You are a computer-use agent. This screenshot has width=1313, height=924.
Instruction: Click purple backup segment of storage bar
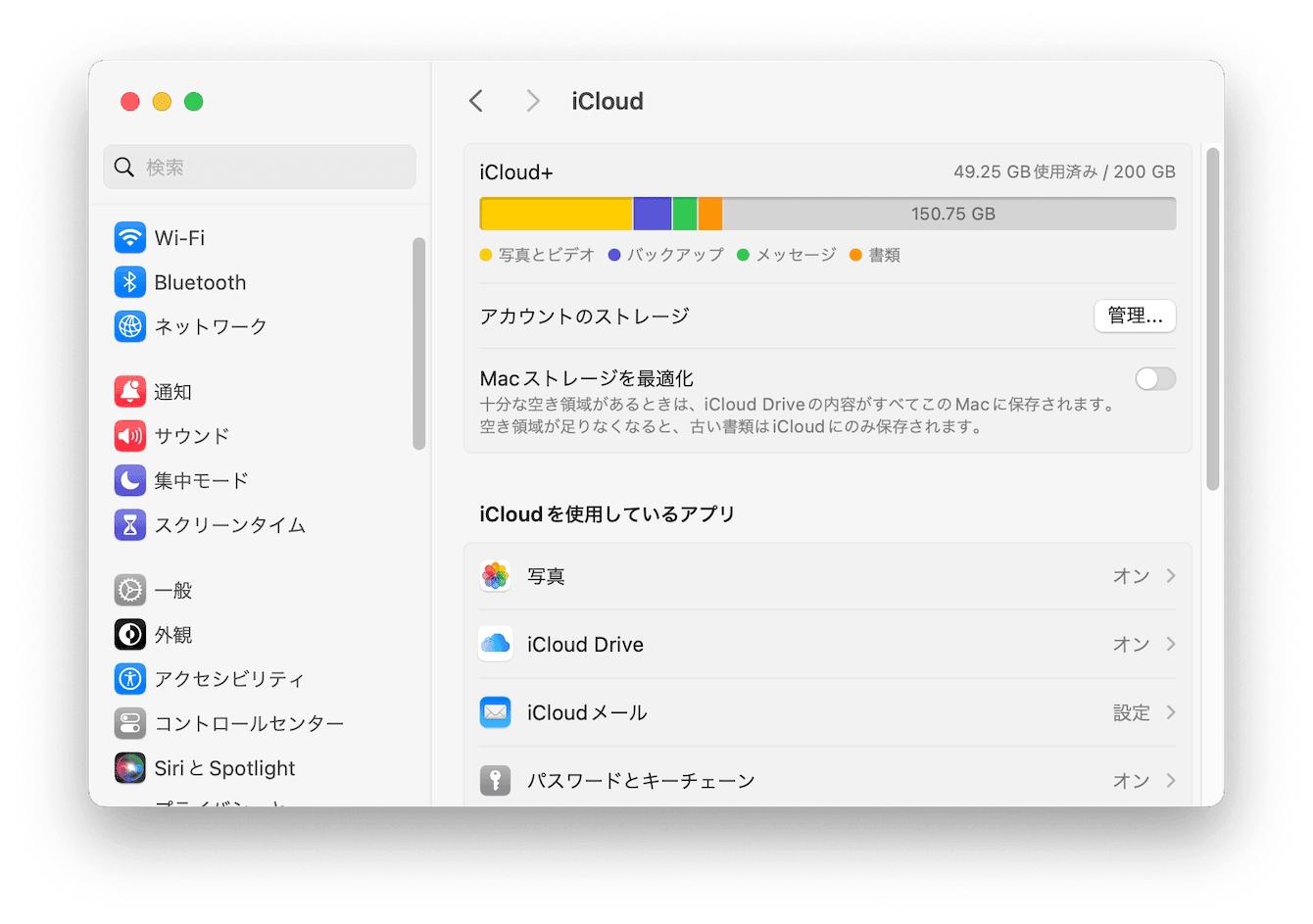(653, 214)
